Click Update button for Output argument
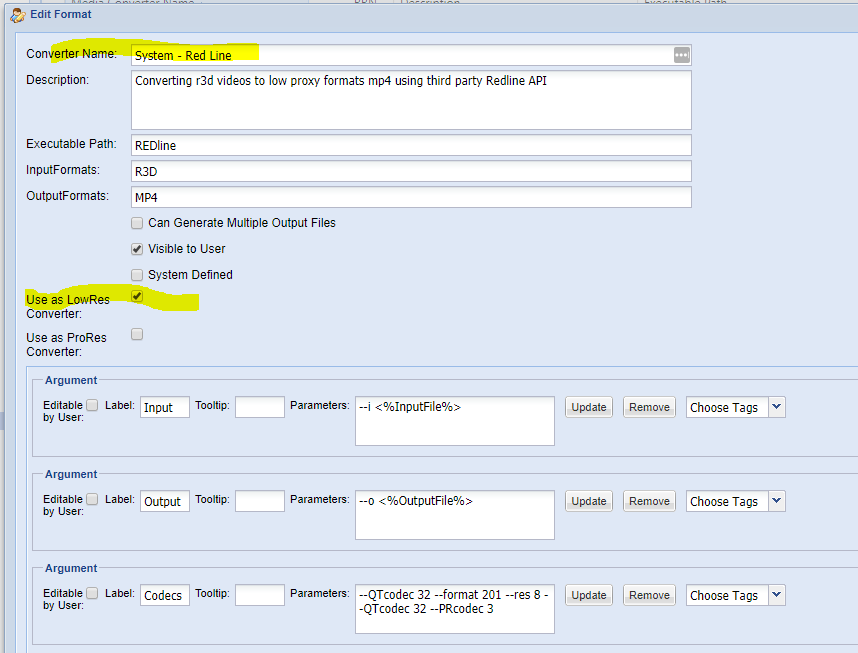 pos(589,501)
